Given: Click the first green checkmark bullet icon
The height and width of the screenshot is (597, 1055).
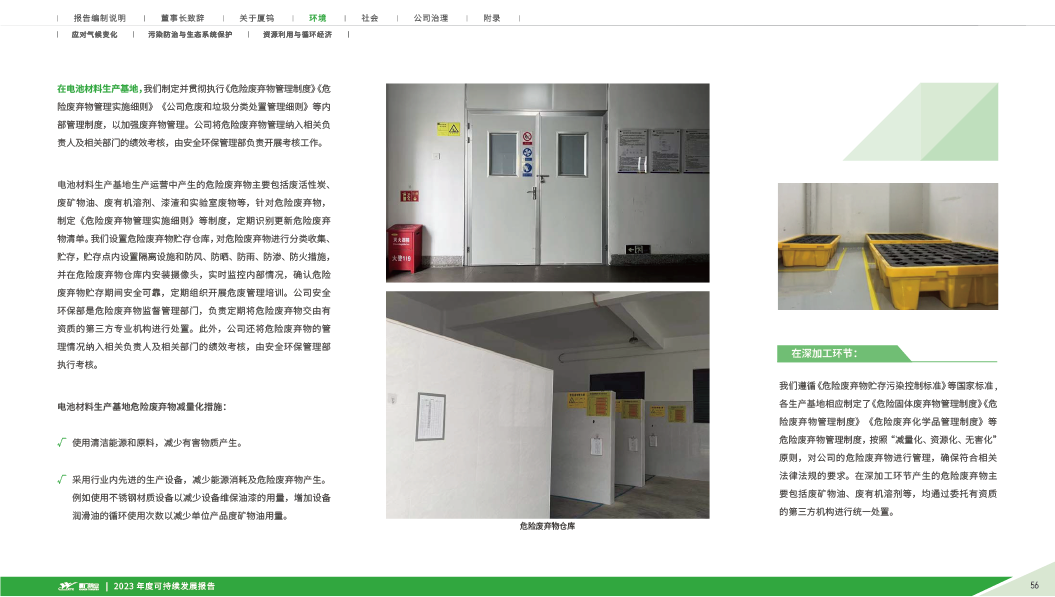Looking at the screenshot, I should coord(62,441).
